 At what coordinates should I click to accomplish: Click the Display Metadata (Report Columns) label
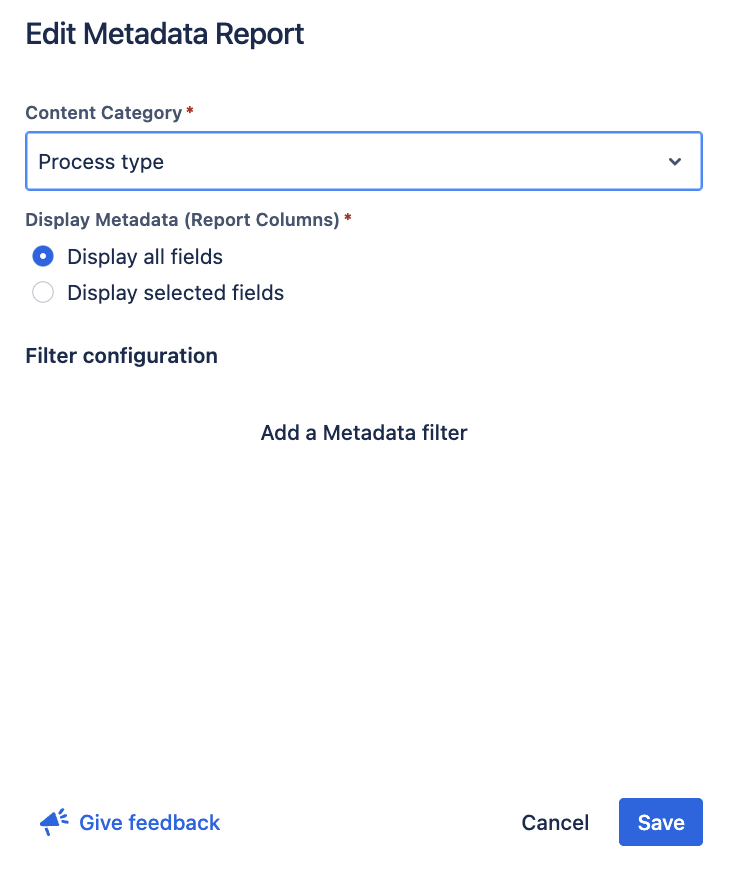182,220
